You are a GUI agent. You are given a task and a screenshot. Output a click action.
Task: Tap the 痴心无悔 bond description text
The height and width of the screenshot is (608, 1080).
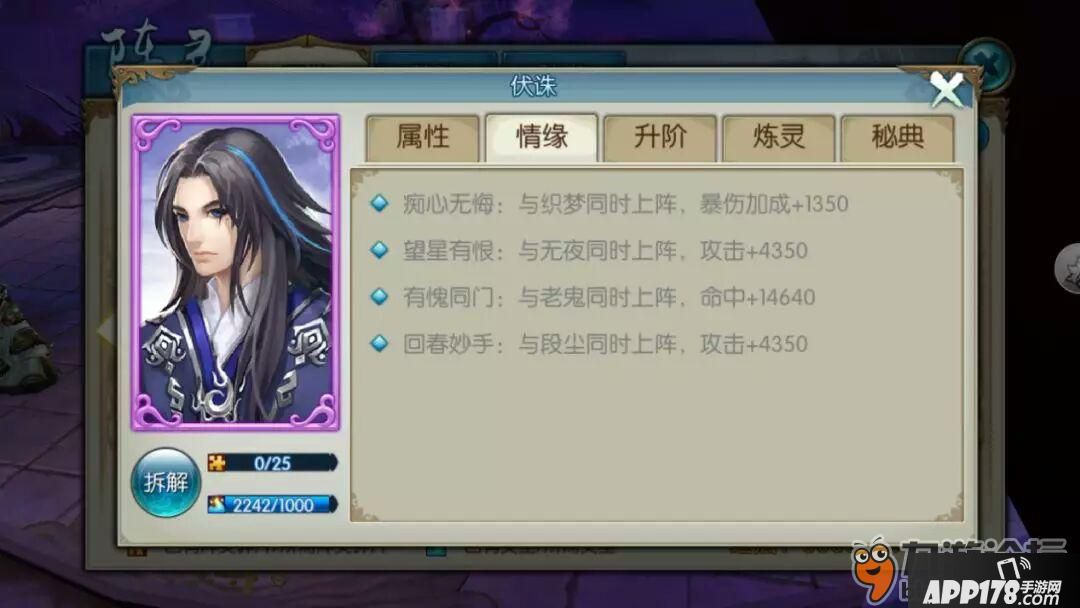[625, 204]
